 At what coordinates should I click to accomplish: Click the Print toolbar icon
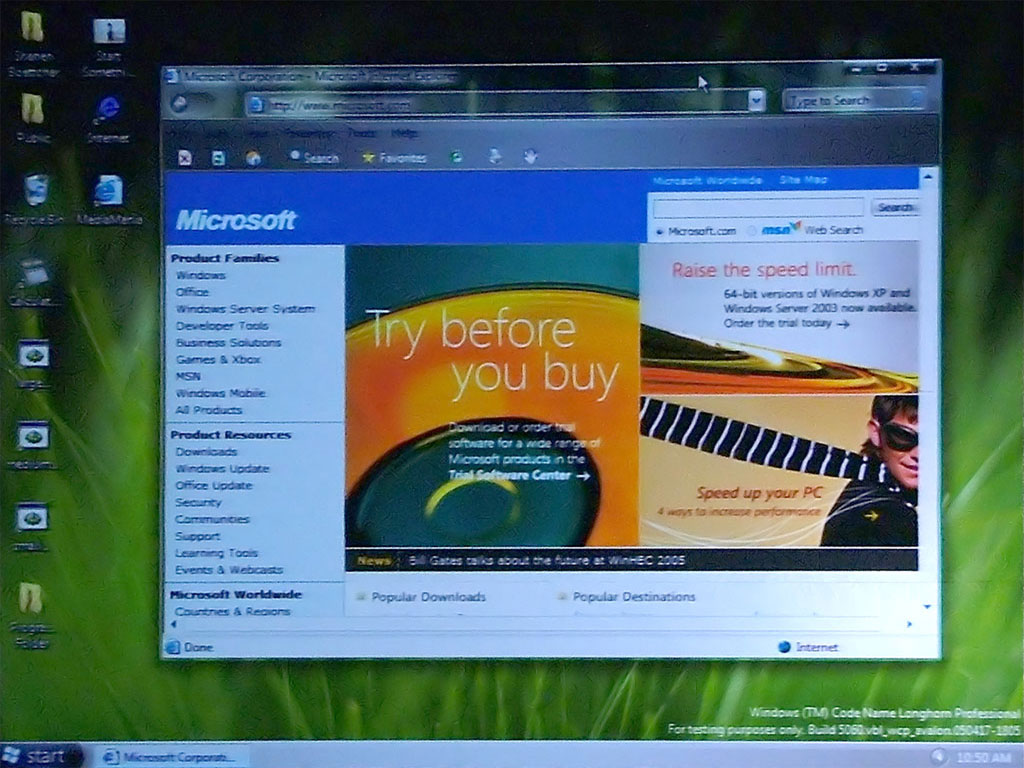[495, 156]
